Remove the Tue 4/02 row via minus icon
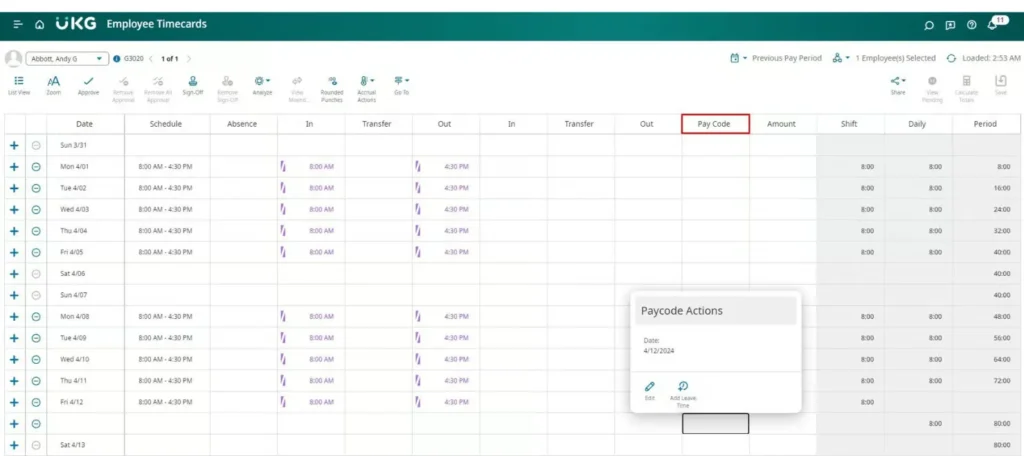 point(37,187)
